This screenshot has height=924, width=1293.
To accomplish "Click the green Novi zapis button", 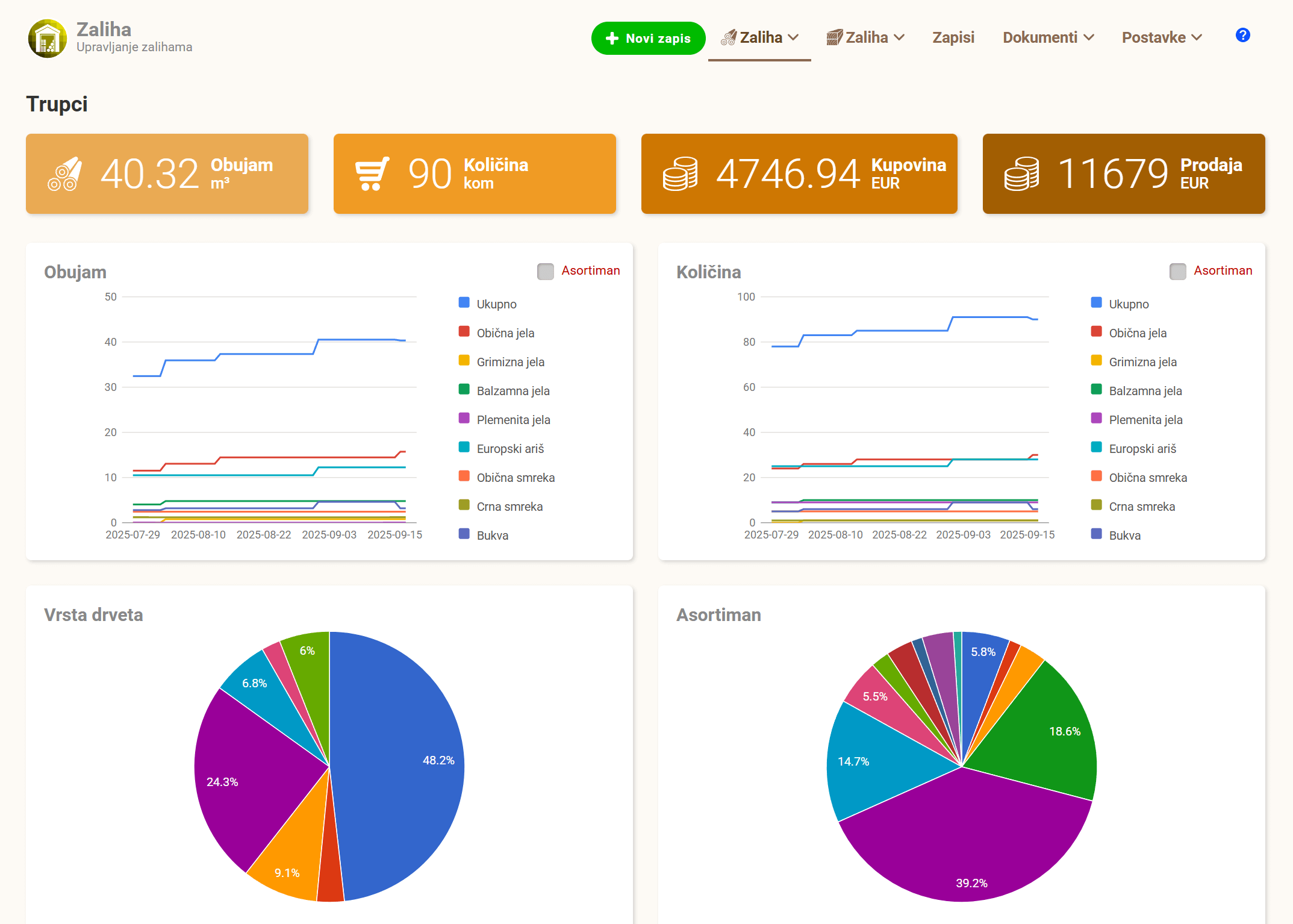I will click(648, 38).
